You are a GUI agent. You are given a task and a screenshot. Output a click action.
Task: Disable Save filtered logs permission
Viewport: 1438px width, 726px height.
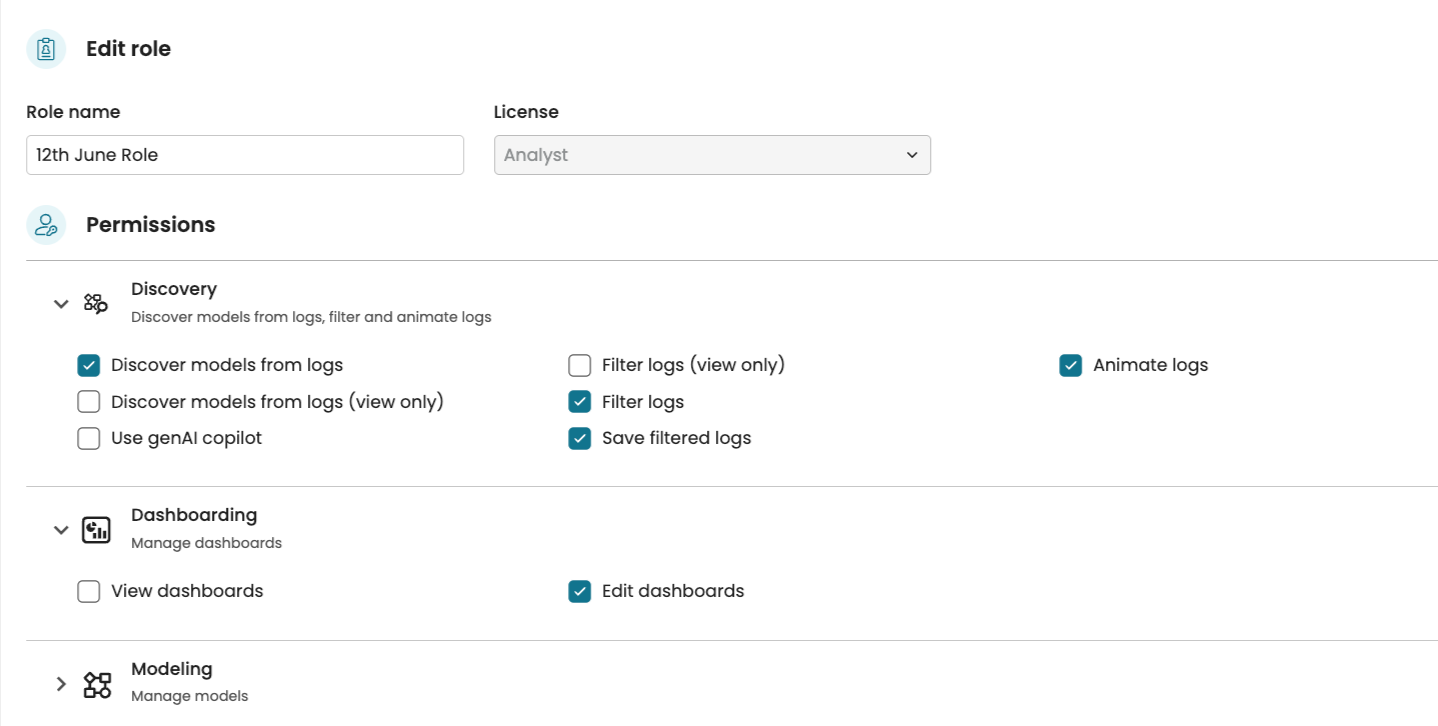point(580,439)
